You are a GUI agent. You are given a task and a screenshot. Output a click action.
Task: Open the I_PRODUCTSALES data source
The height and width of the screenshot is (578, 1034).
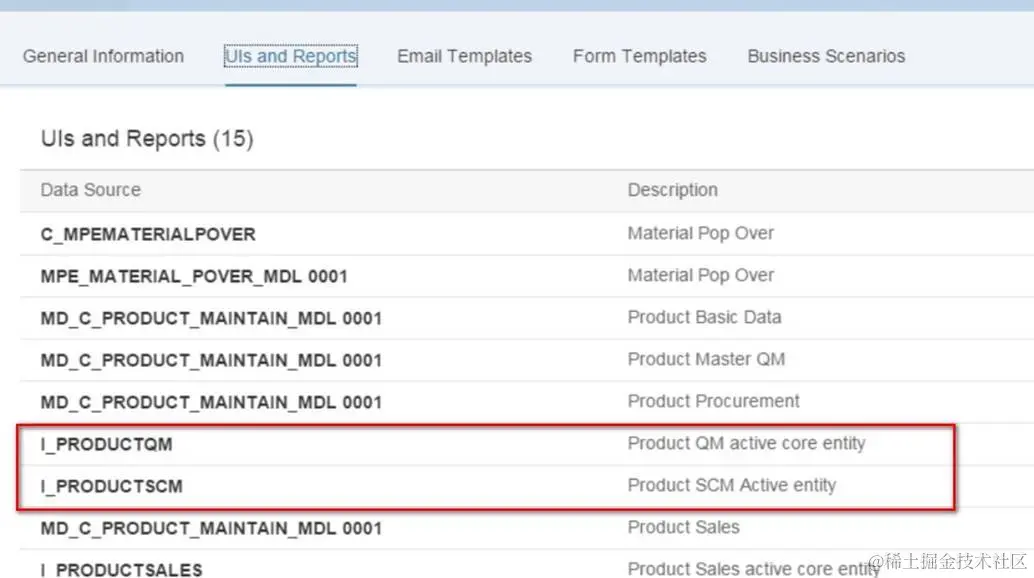click(x=121, y=569)
